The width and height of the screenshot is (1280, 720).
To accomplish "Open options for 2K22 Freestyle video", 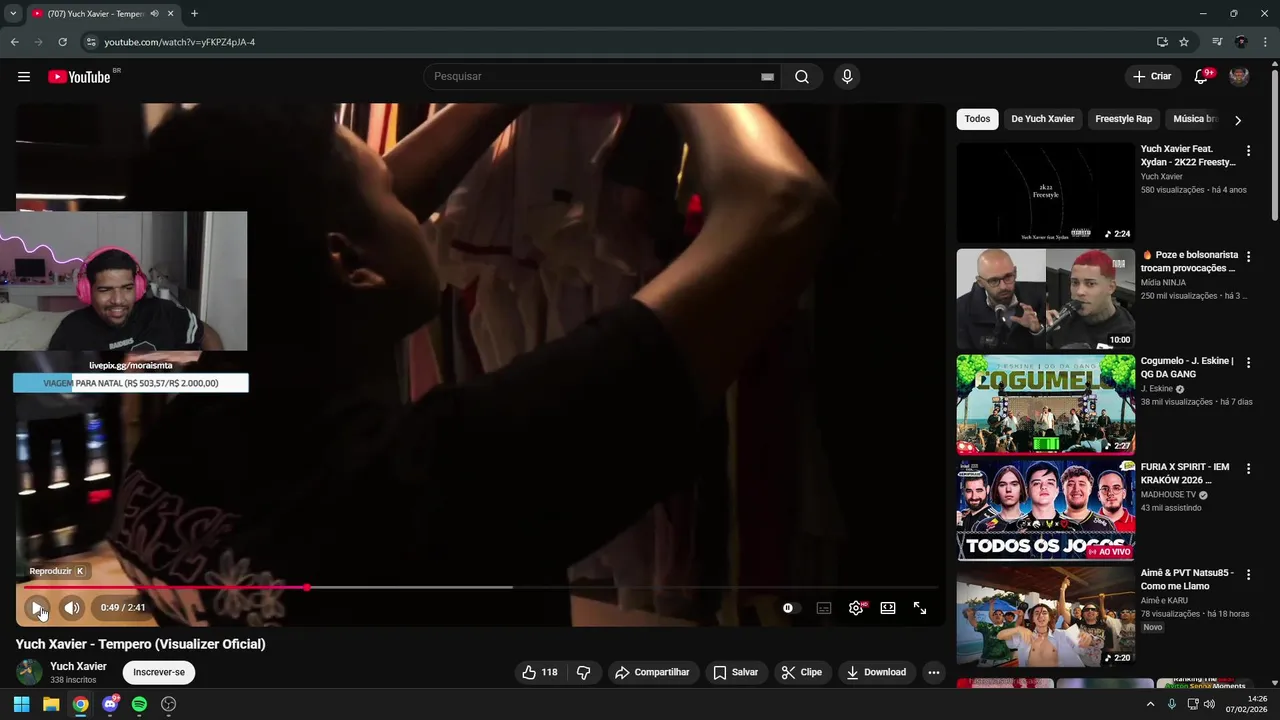I will 1248,151.
